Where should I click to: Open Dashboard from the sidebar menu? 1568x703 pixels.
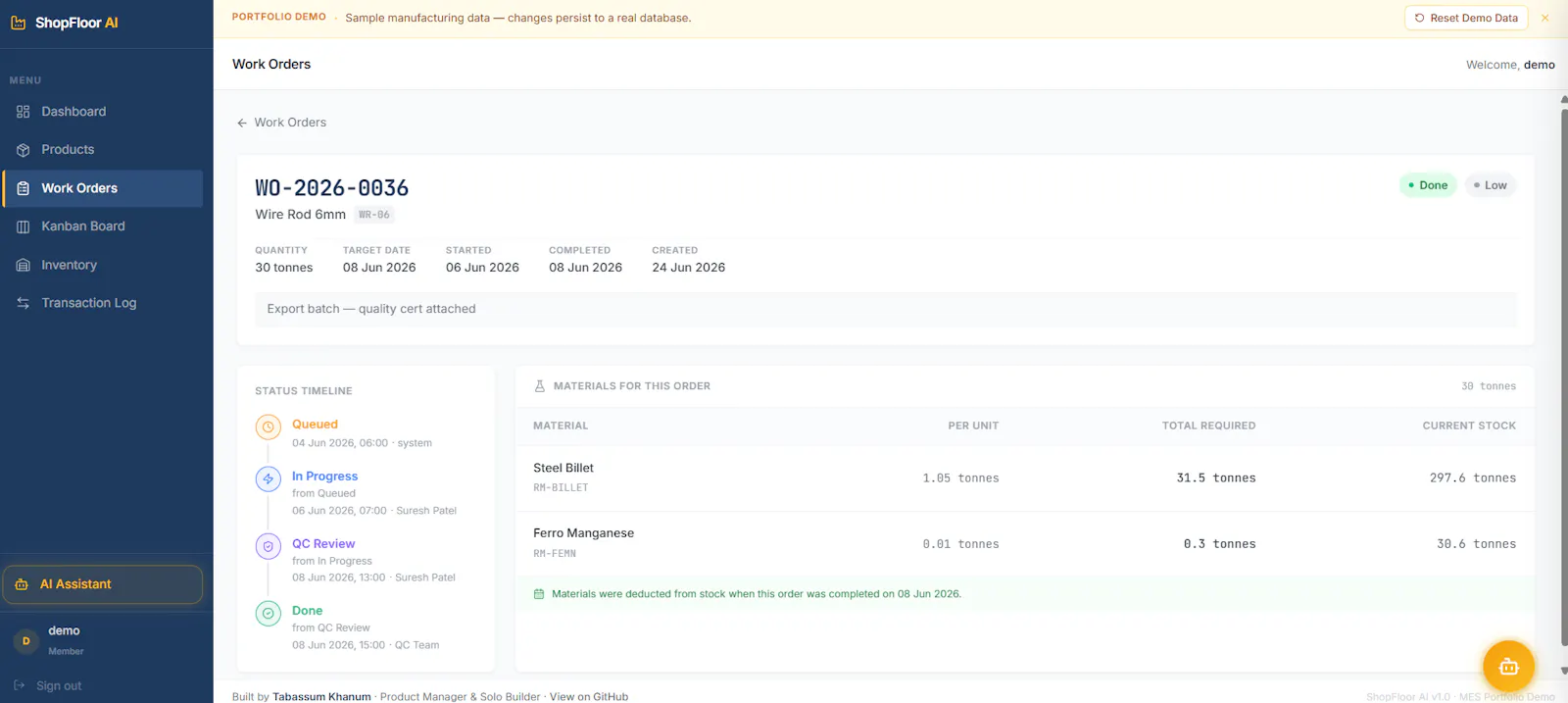103,112
